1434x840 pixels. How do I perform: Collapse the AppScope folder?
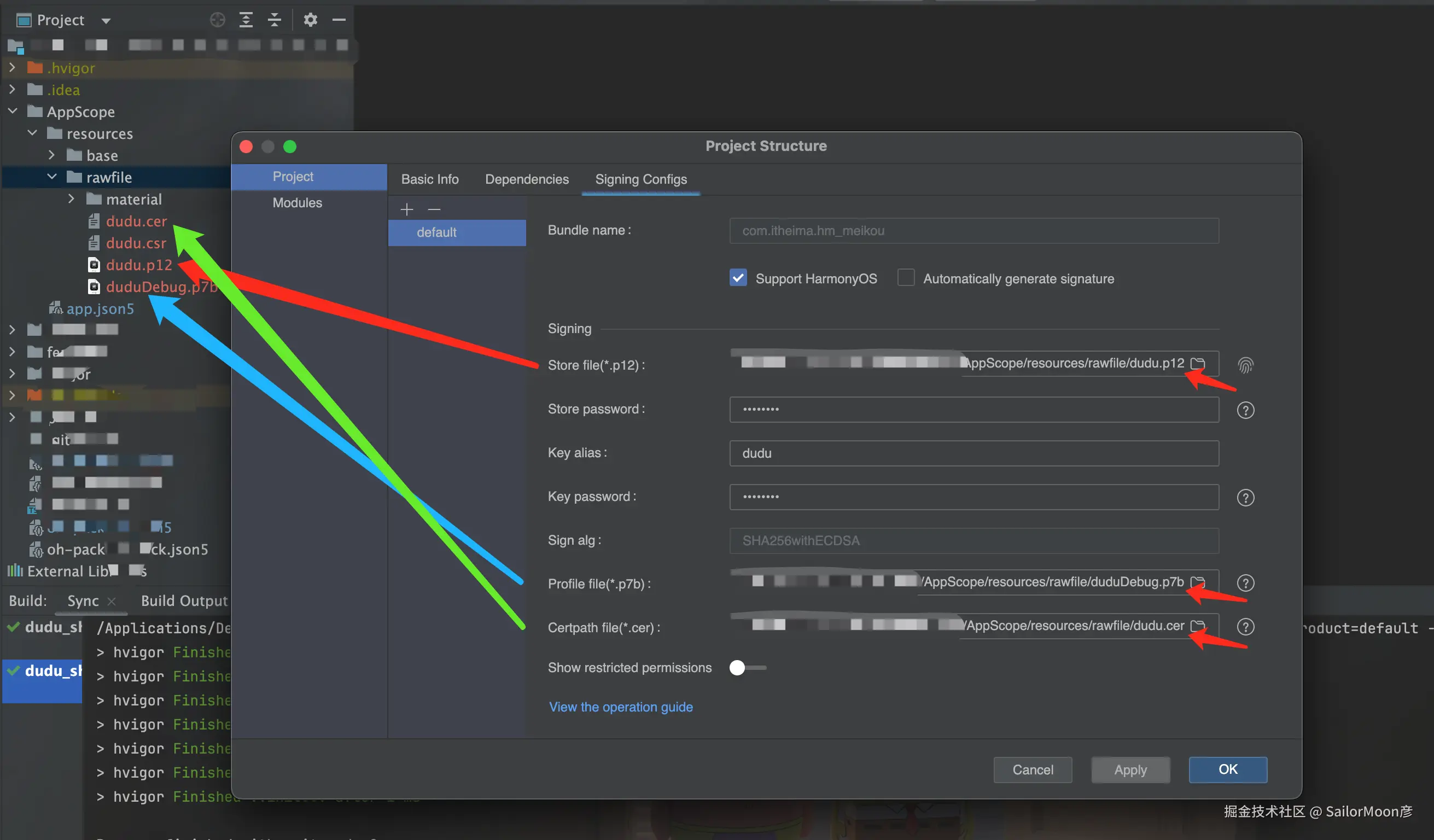(x=13, y=112)
